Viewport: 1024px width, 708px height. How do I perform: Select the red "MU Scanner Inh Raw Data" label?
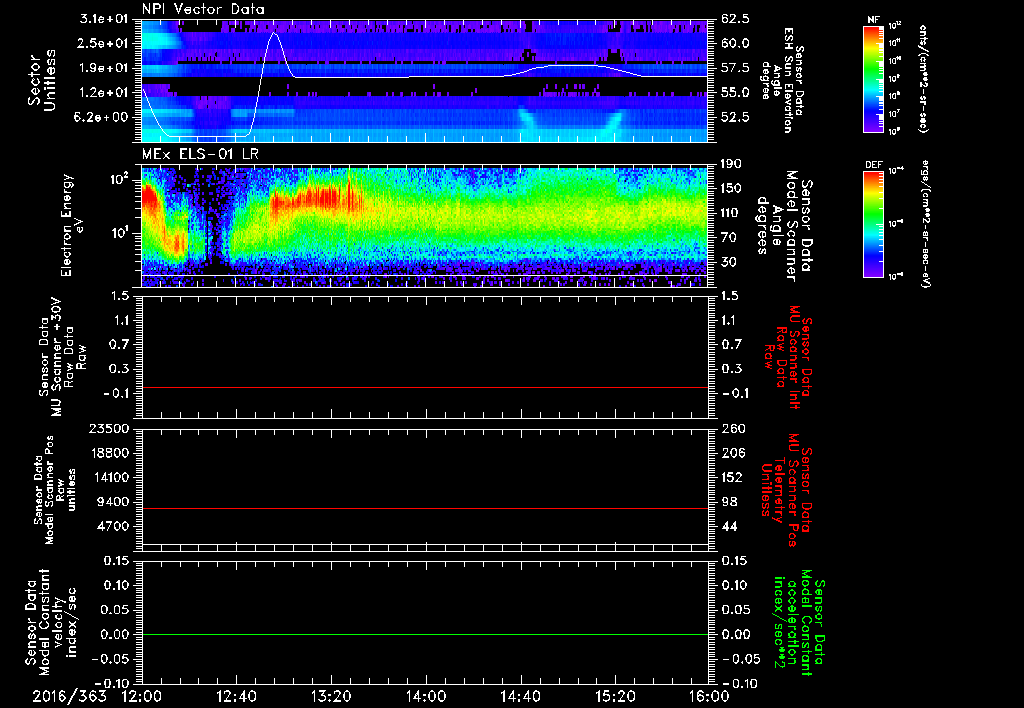787,357
